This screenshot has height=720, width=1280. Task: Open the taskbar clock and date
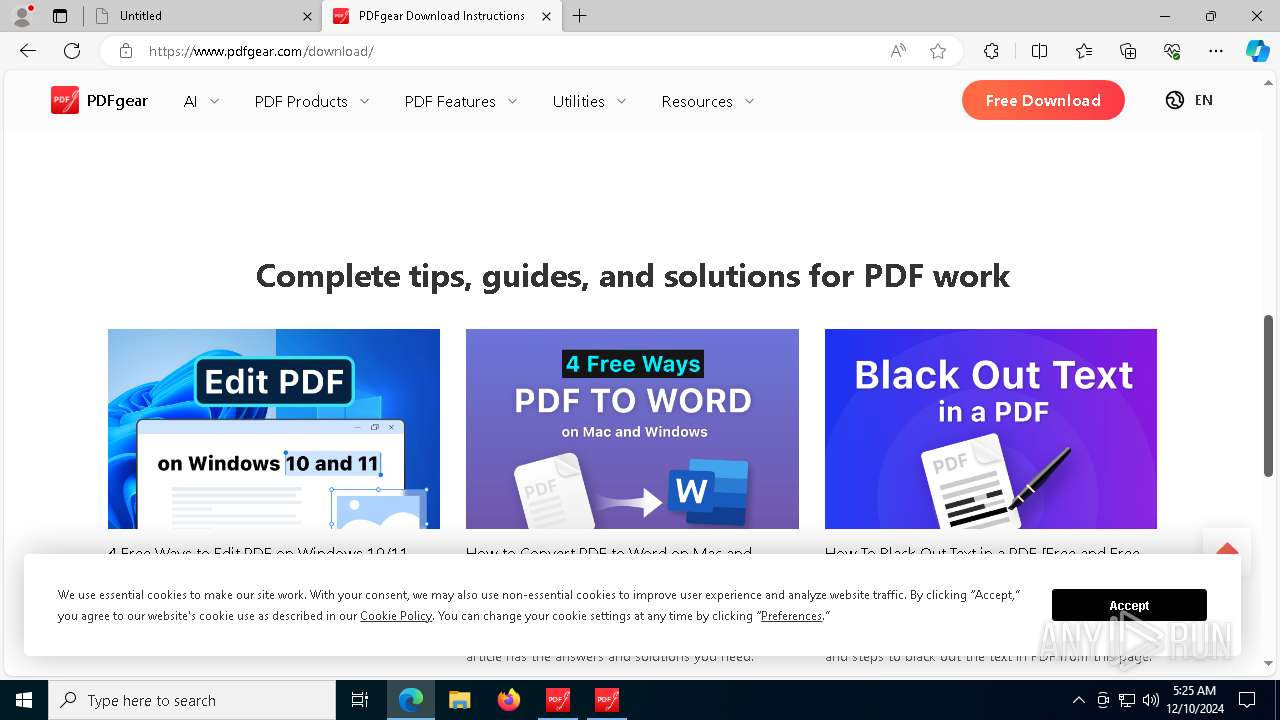point(1194,700)
